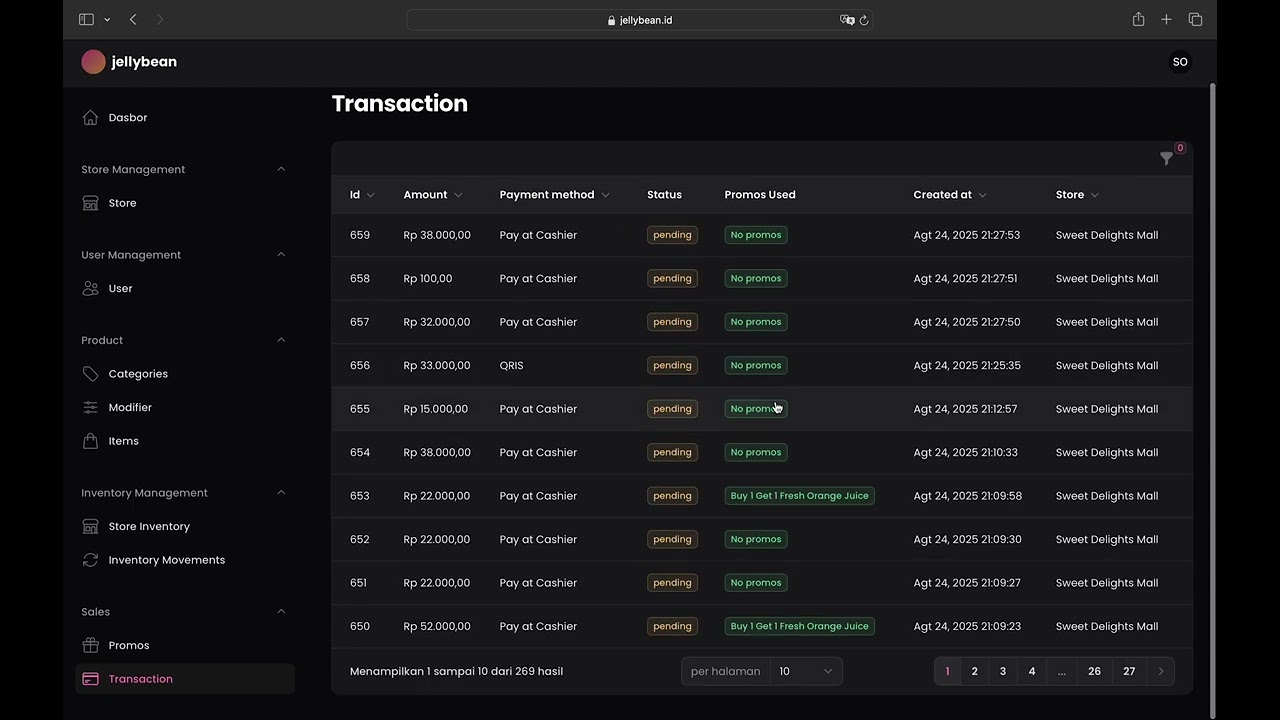Open Dasbor menu item
Image resolution: width=1280 pixels, height=720 pixels.
[185, 118]
